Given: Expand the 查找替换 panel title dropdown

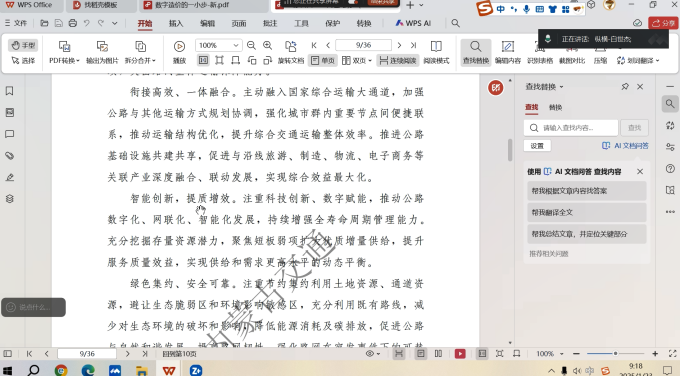Looking at the screenshot, I should [561, 87].
